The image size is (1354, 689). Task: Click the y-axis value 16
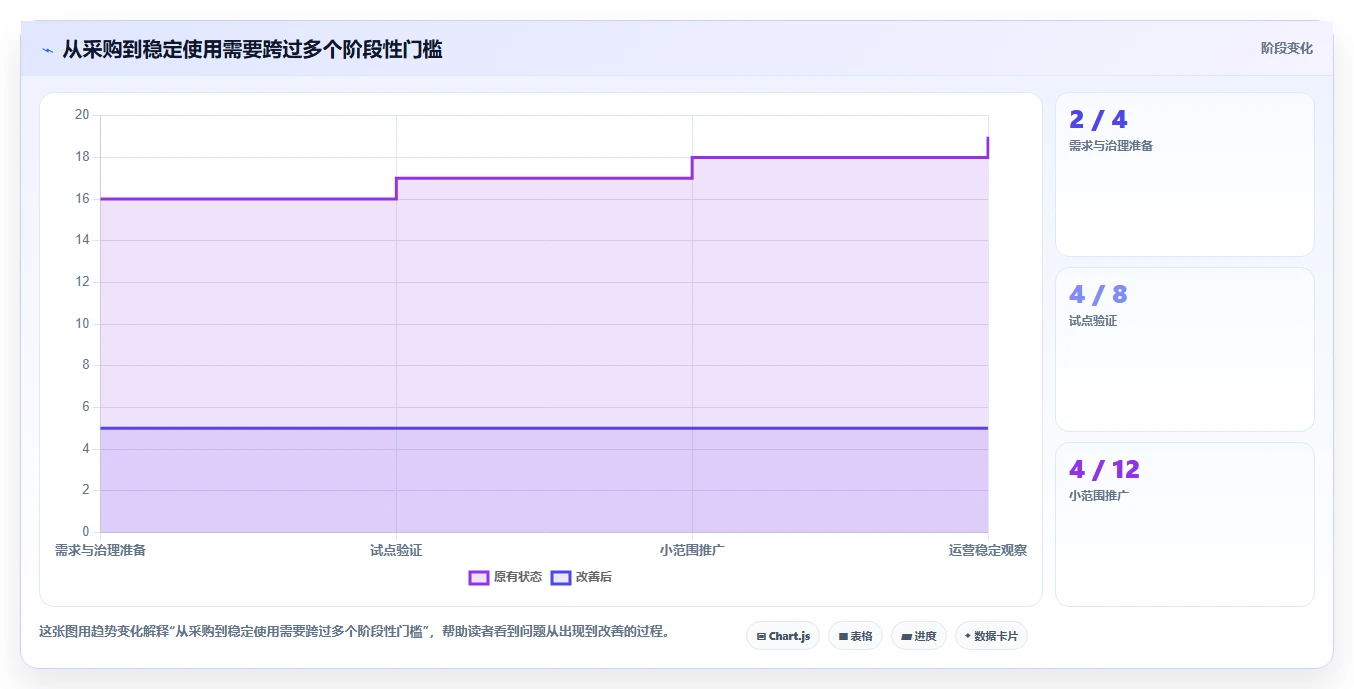tap(82, 198)
